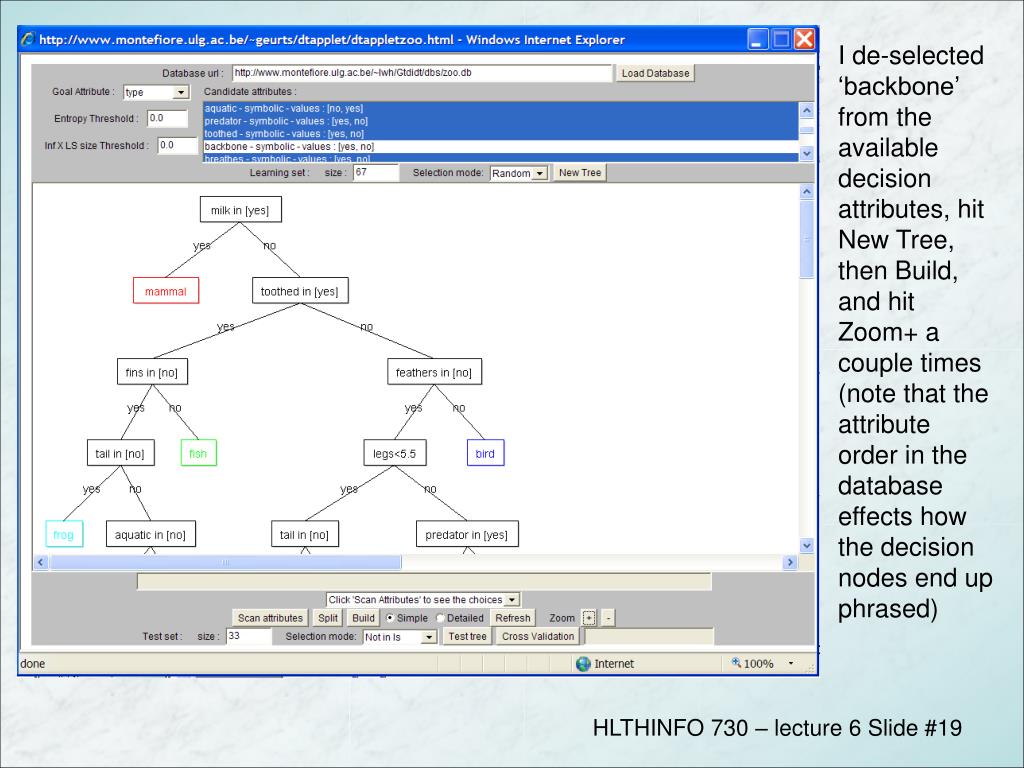This screenshot has height=768, width=1024.
Task: Click the Scan attributes button
Action: (270, 618)
